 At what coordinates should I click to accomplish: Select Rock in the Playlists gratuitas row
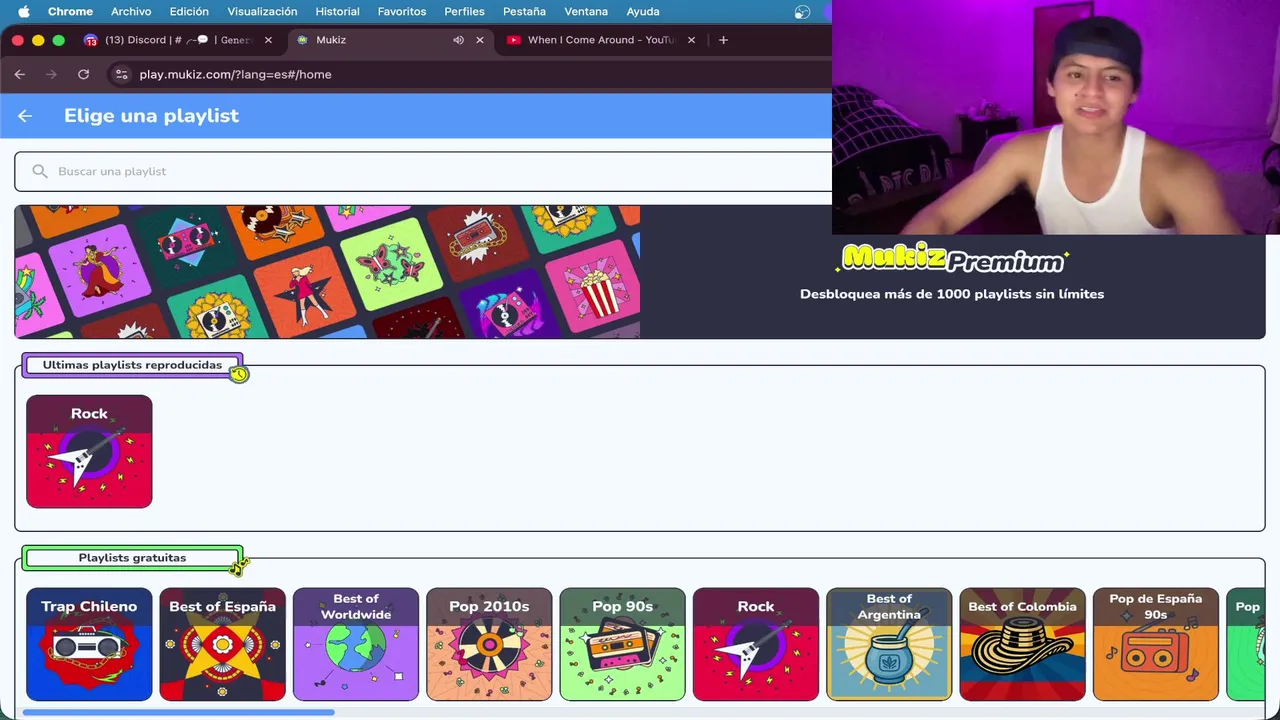tap(756, 644)
